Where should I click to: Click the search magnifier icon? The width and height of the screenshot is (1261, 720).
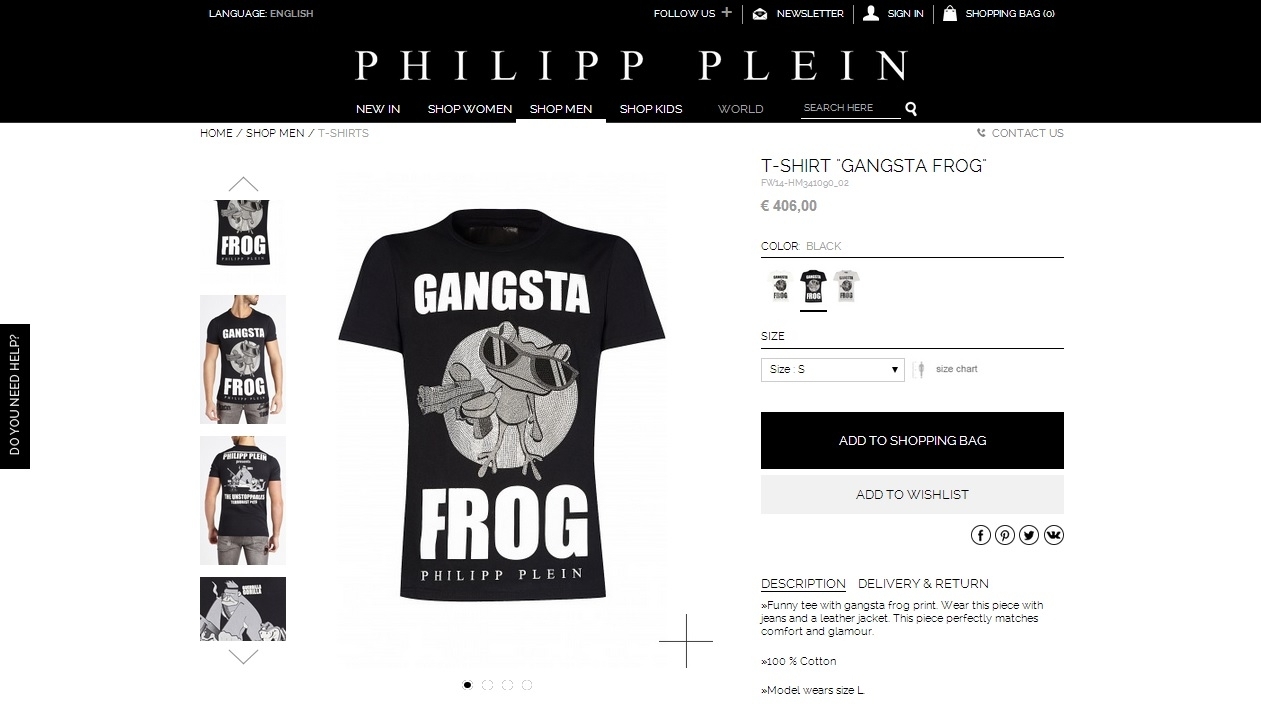coord(911,109)
